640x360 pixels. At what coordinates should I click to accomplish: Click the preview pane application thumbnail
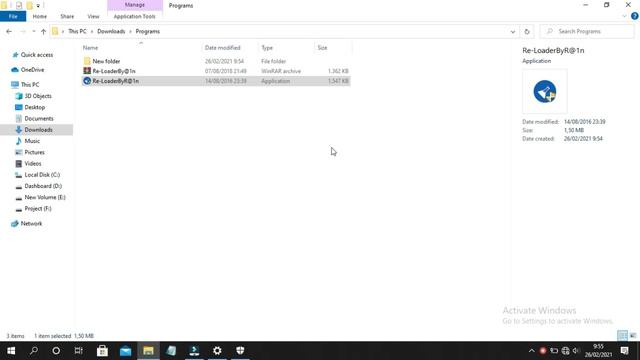[544, 91]
